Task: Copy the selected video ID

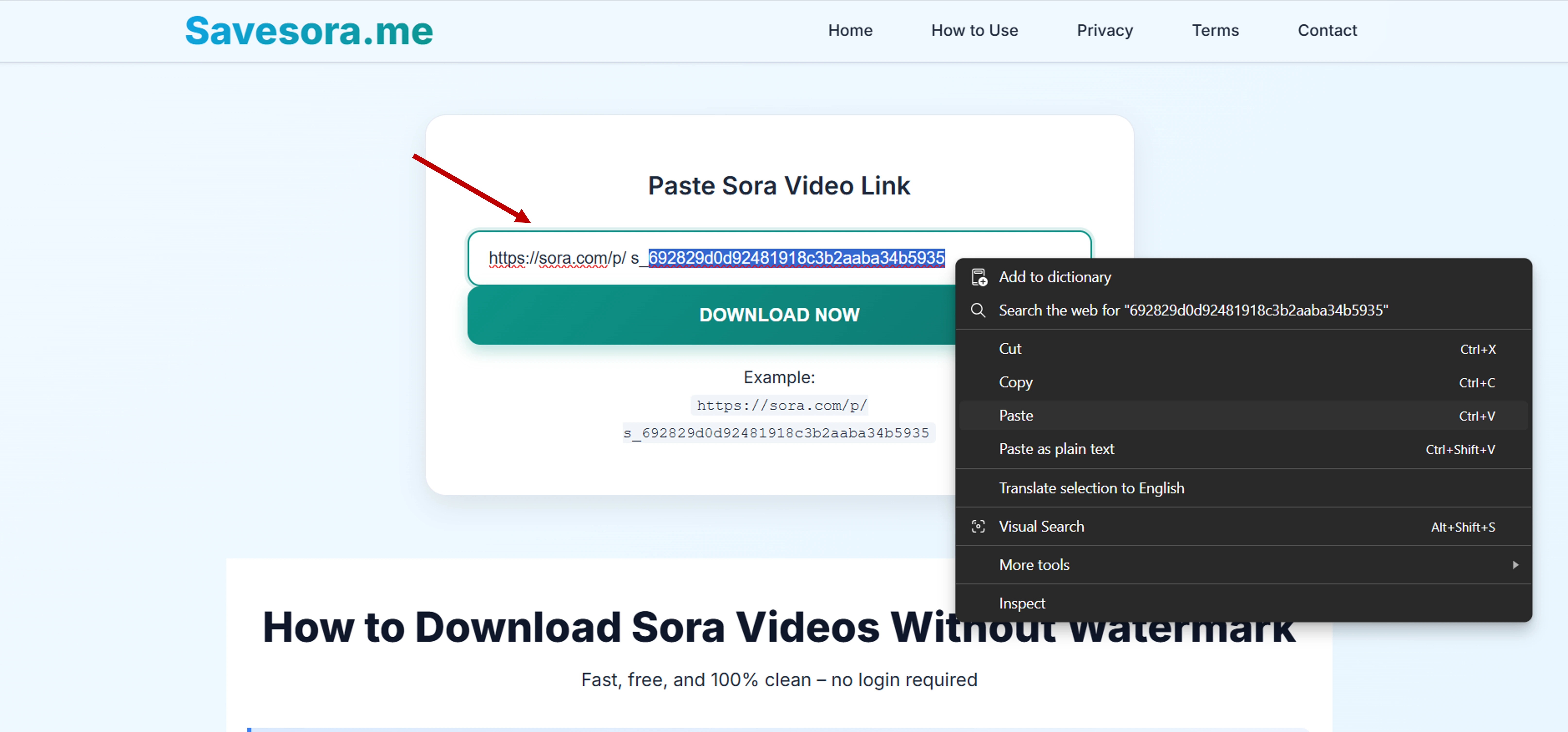Action: (x=1015, y=382)
